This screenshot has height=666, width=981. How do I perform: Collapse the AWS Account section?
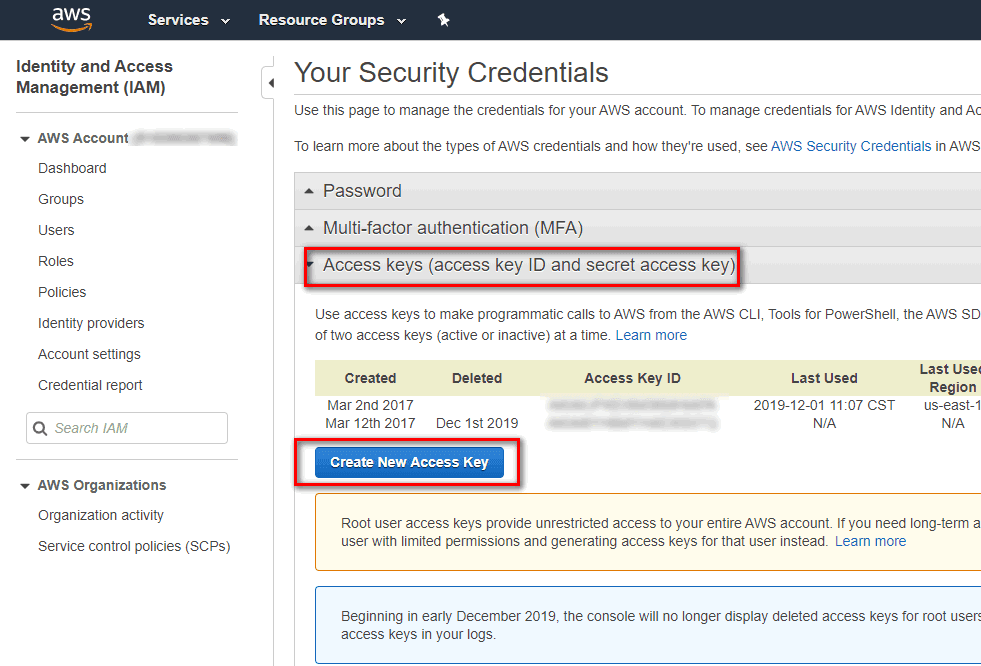pyautogui.click(x=25, y=139)
